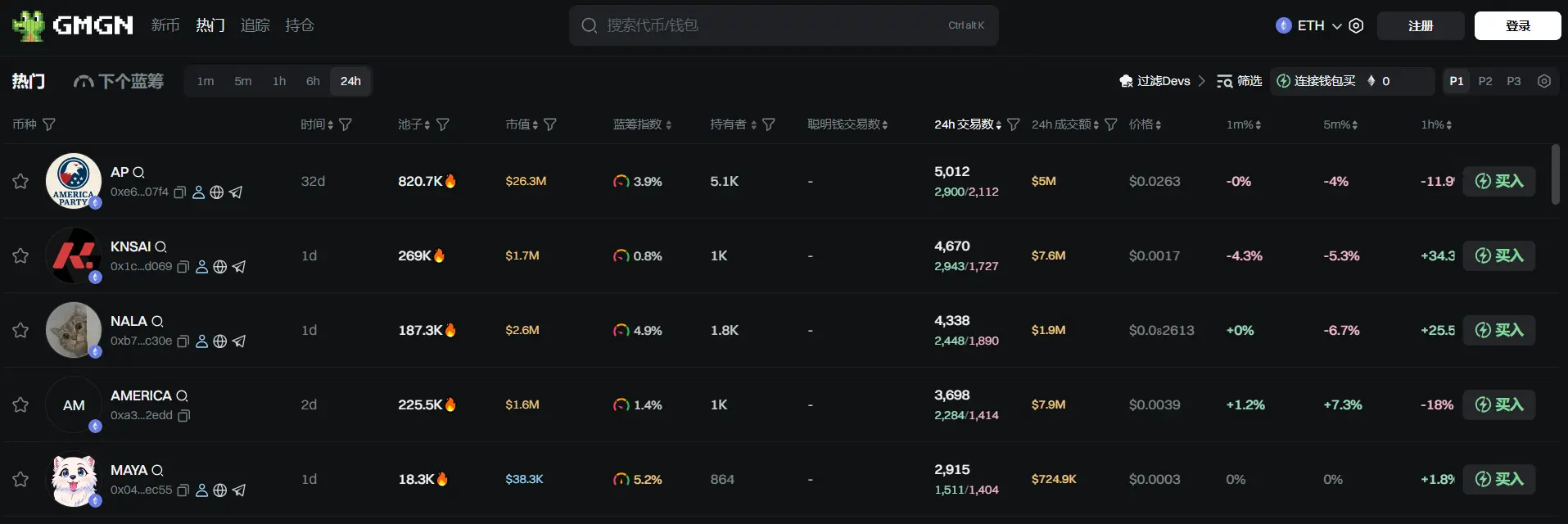Copy the AP token contract address

click(x=180, y=192)
